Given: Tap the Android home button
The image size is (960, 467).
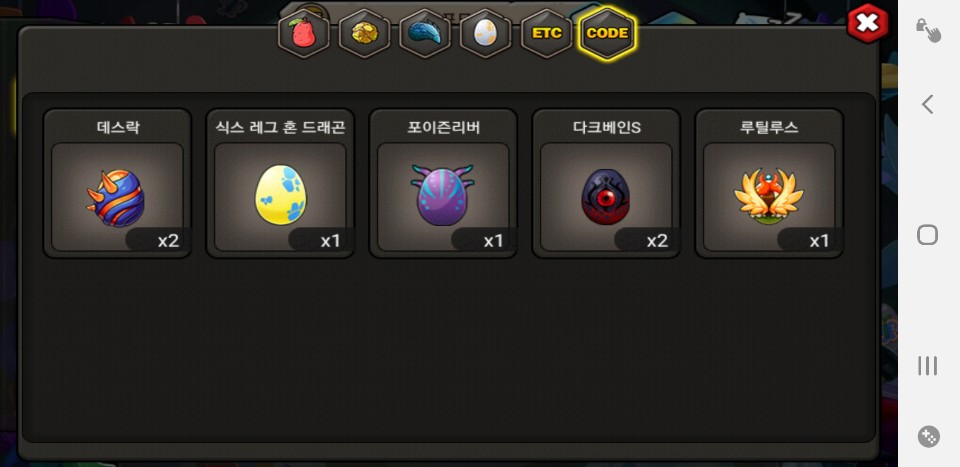Looking at the screenshot, I should pos(928,234).
